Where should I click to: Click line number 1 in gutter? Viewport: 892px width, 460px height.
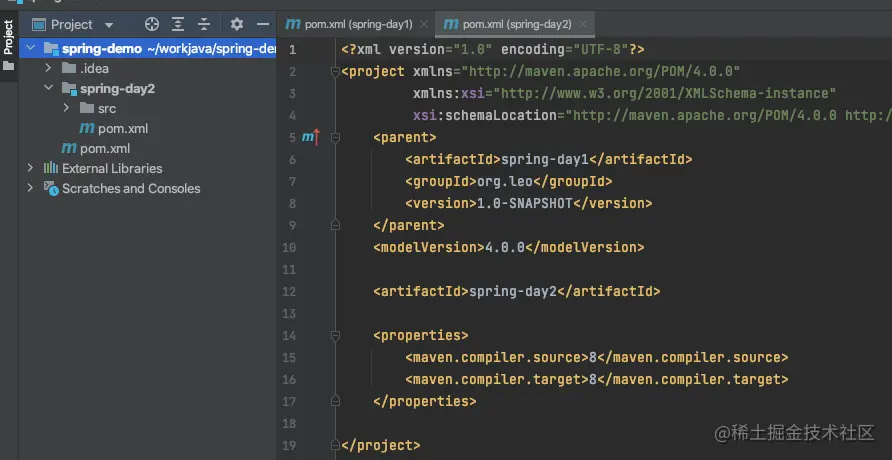coord(292,49)
